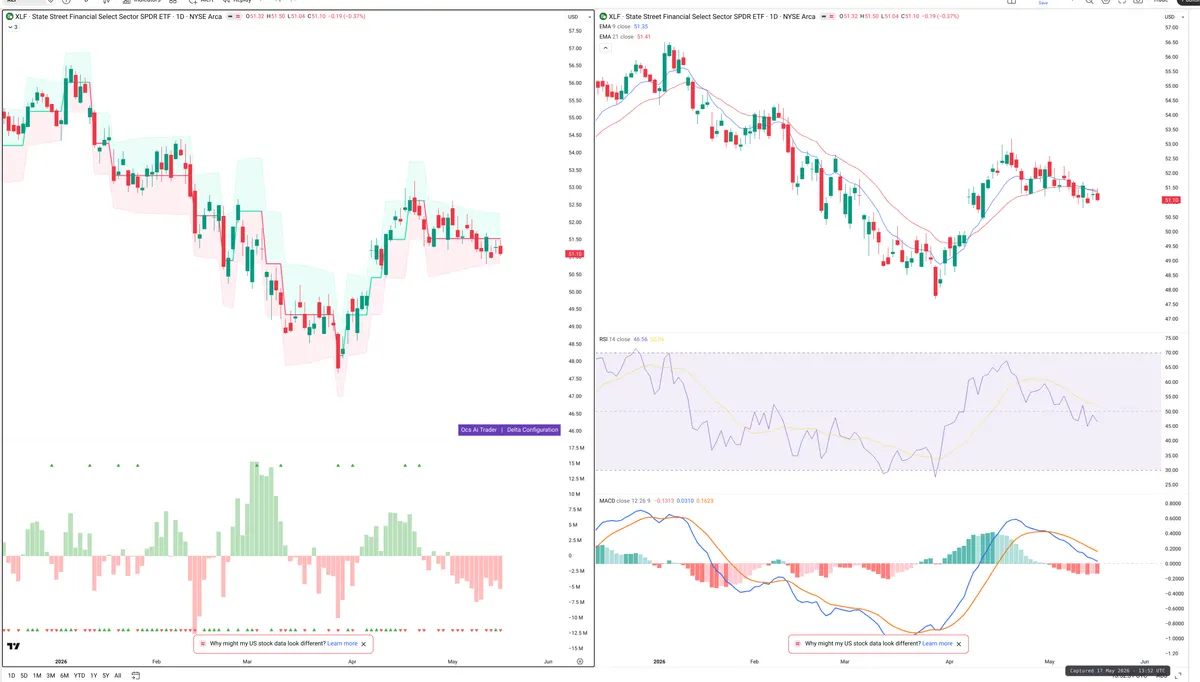The image size is (1200, 682).
Task: Set time range to 6M
Action: [x=64, y=675]
